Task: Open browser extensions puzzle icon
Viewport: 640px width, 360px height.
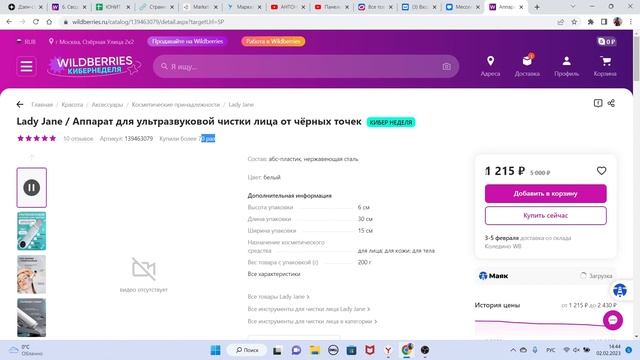Action: pos(590,22)
